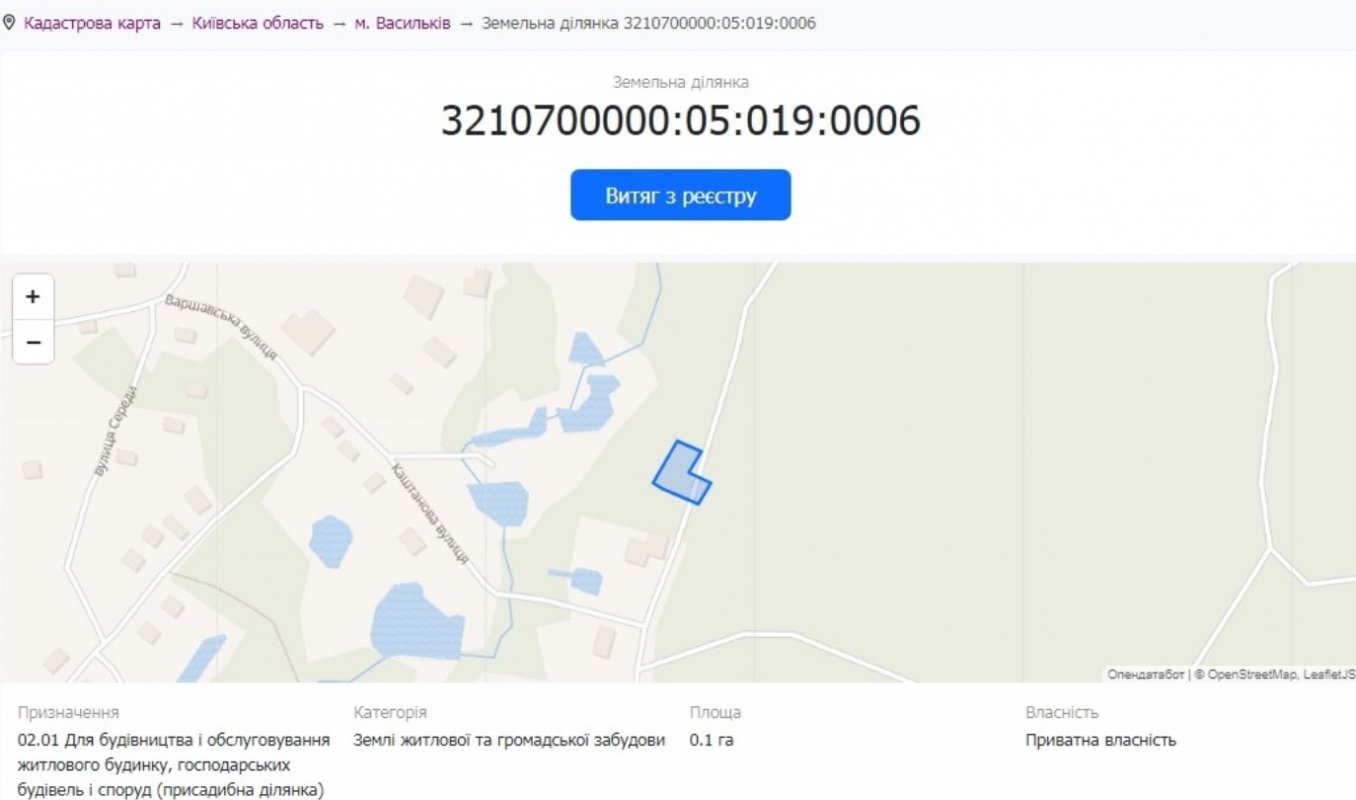Click the Землі житлової та громадської забудови category

click(x=509, y=741)
